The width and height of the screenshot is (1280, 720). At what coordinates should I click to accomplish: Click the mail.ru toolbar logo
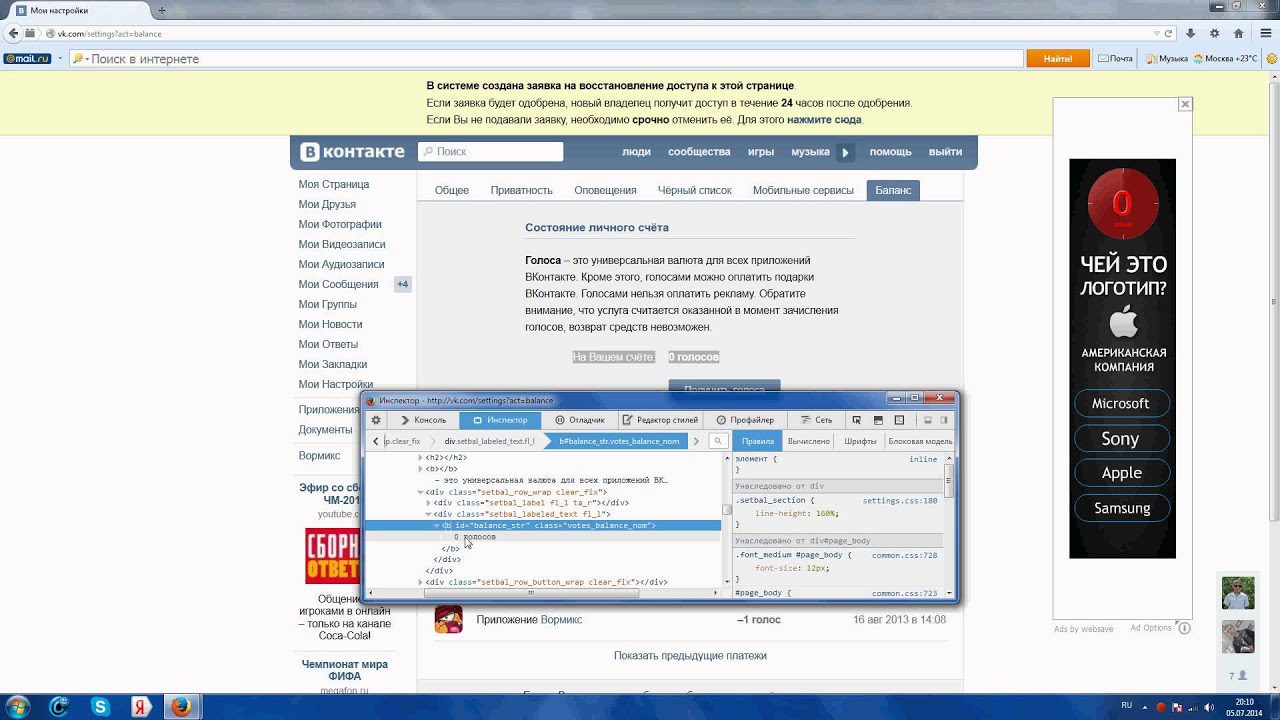[27, 59]
